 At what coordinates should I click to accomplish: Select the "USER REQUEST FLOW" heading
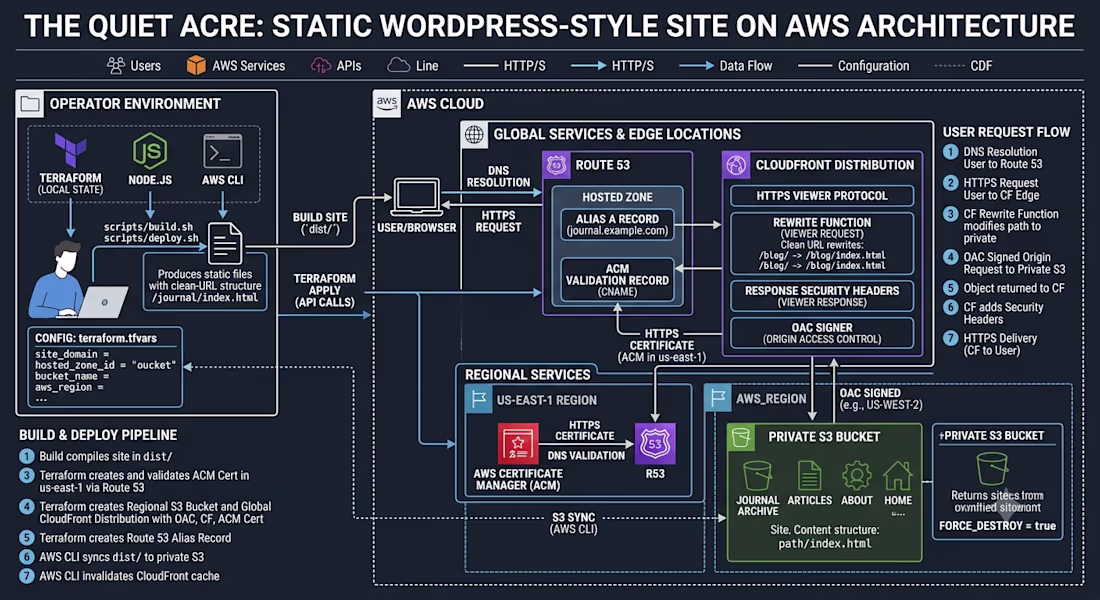coord(1006,132)
